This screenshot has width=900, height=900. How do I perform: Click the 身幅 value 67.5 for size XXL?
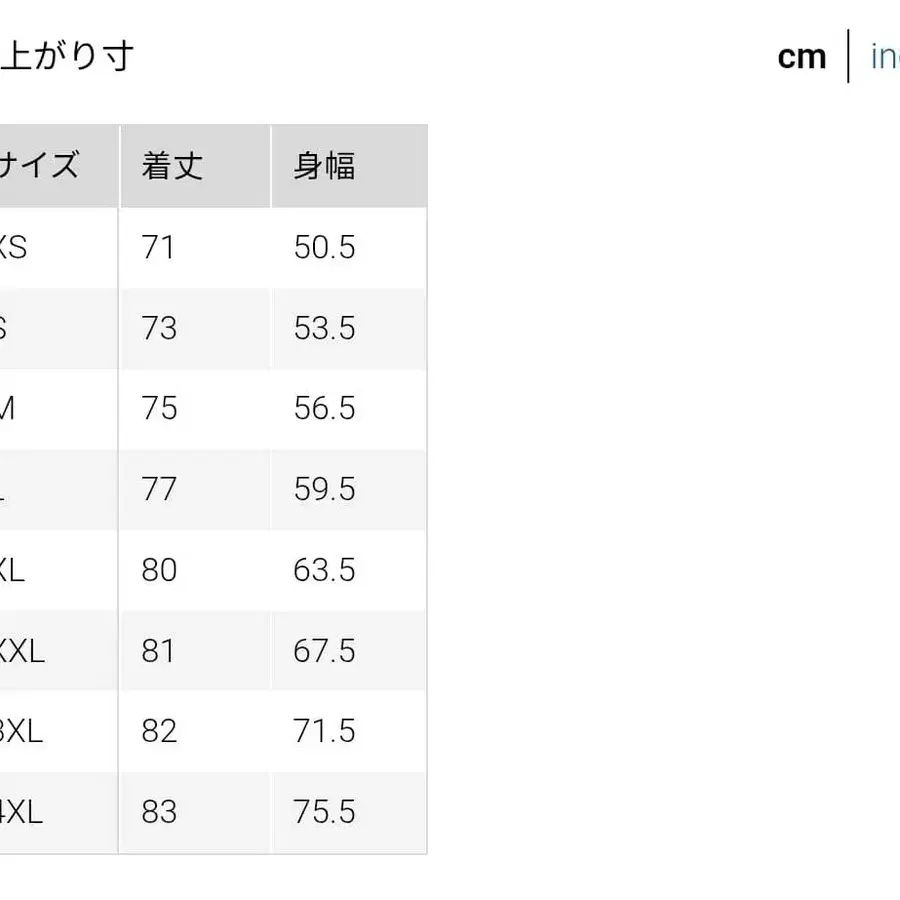pyautogui.click(x=323, y=650)
